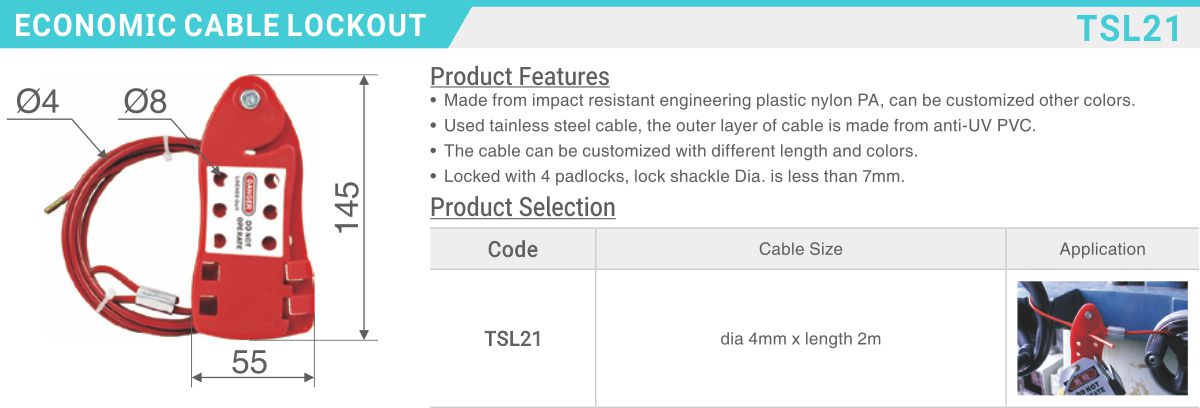Select the Cable Size column header
The height and width of the screenshot is (408, 1200).
click(800, 249)
